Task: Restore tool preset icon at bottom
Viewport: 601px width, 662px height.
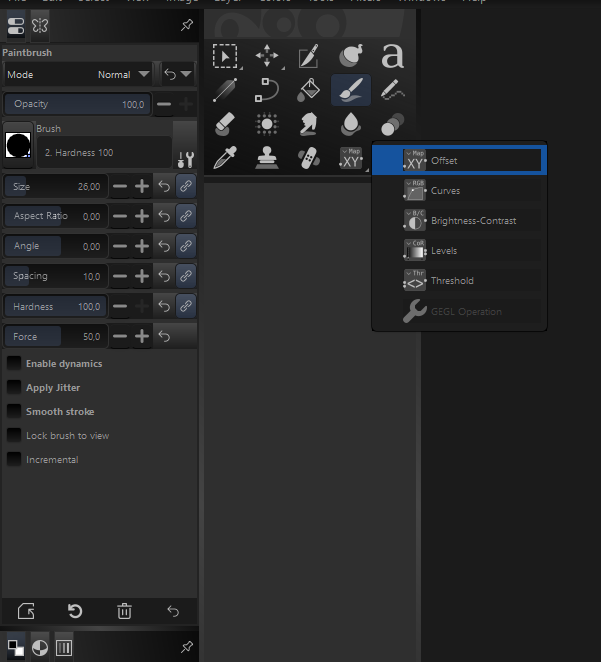Action: tap(75, 611)
